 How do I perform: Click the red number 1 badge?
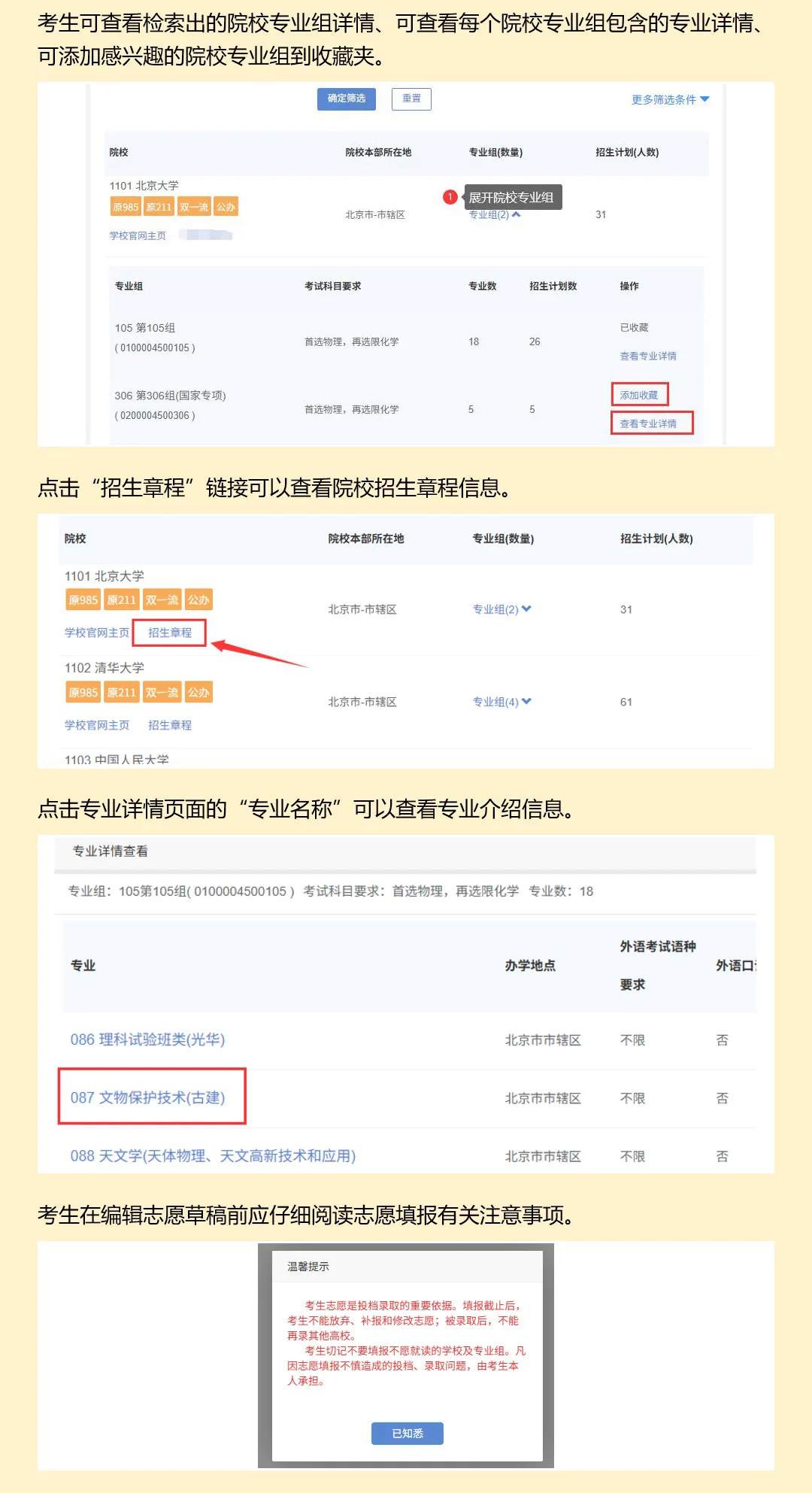[x=450, y=197]
